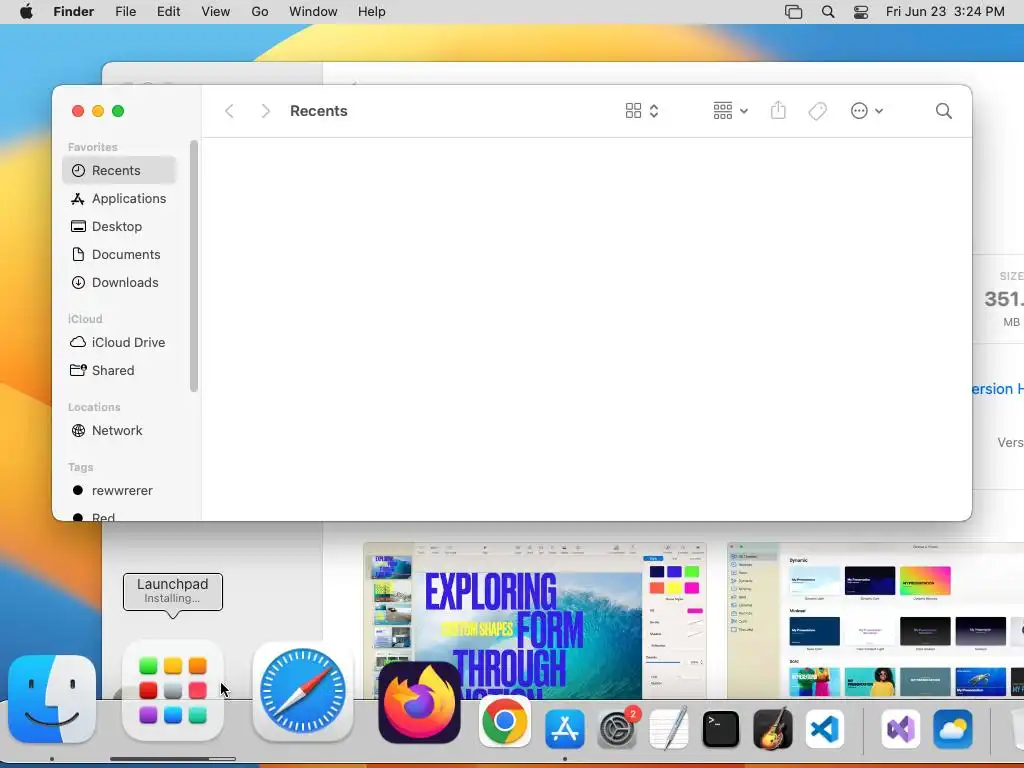The height and width of the screenshot is (768, 1024).
Task: Go to Documents in the sidebar
Action: [119, 255]
